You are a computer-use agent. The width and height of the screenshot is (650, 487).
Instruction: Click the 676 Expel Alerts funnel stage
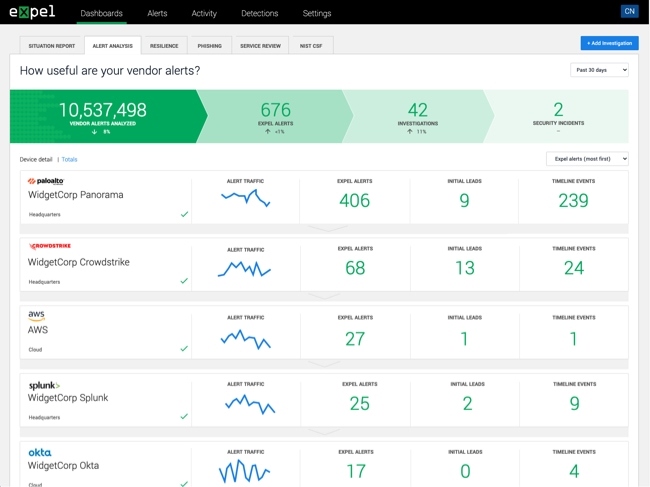[275, 116]
